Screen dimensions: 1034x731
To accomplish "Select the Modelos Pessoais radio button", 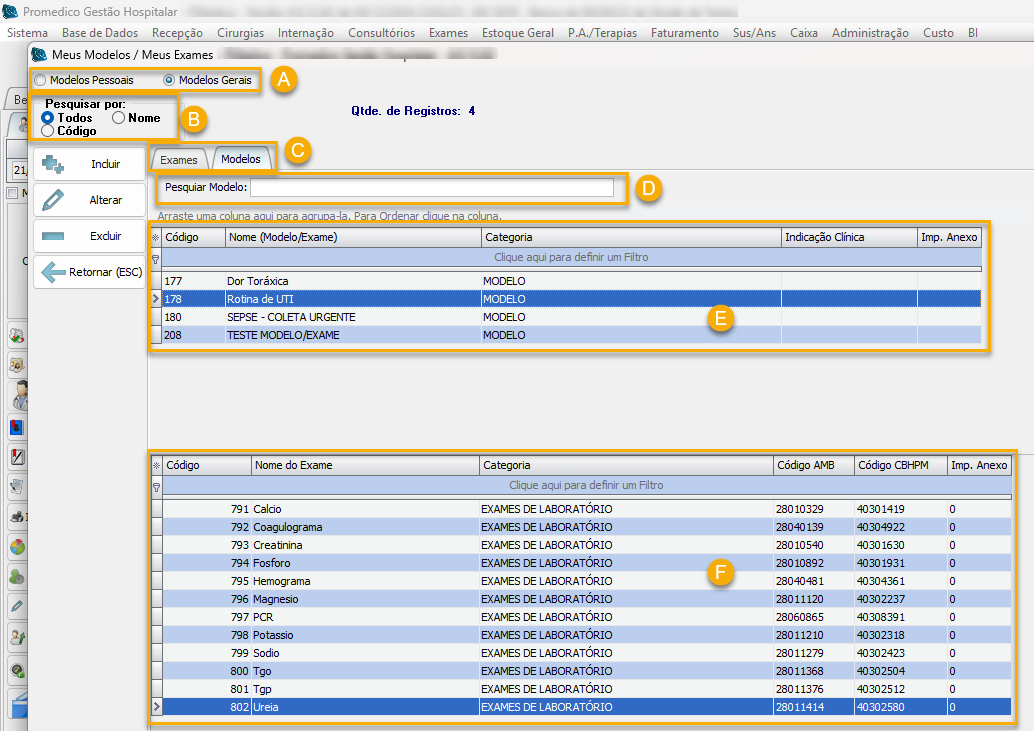I will pyautogui.click(x=40, y=80).
